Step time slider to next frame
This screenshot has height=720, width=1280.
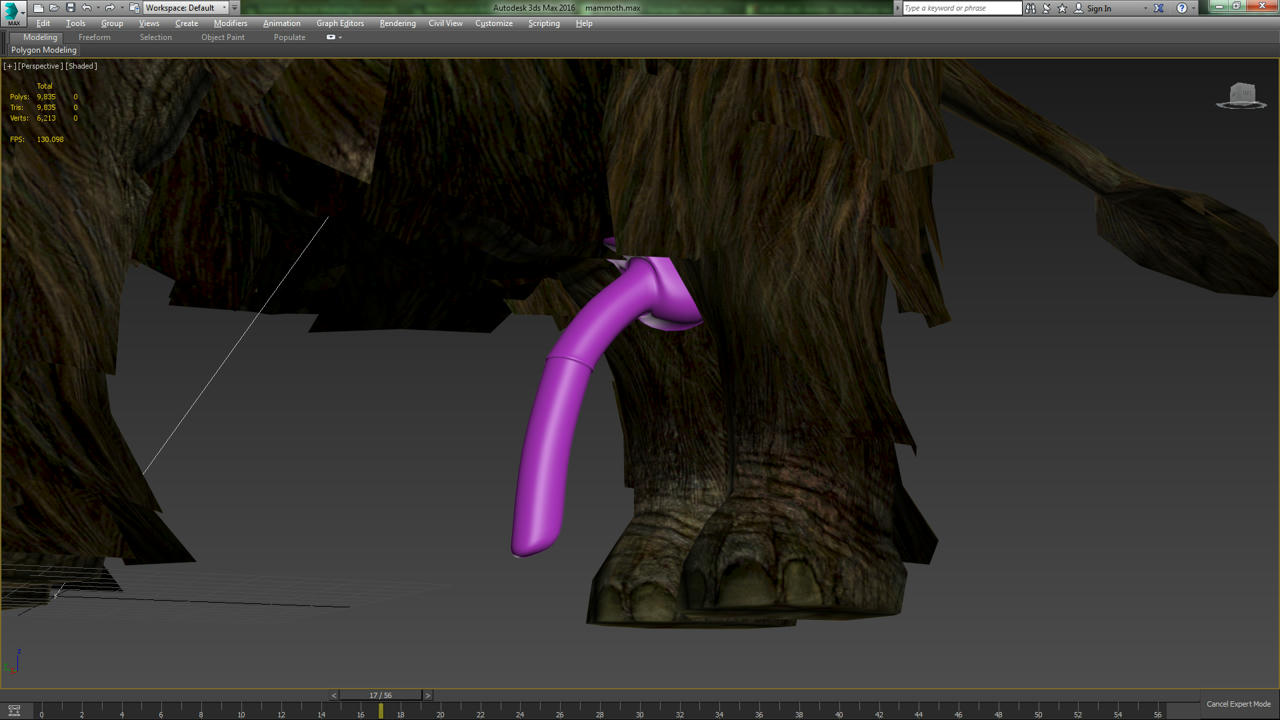(427, 695)
